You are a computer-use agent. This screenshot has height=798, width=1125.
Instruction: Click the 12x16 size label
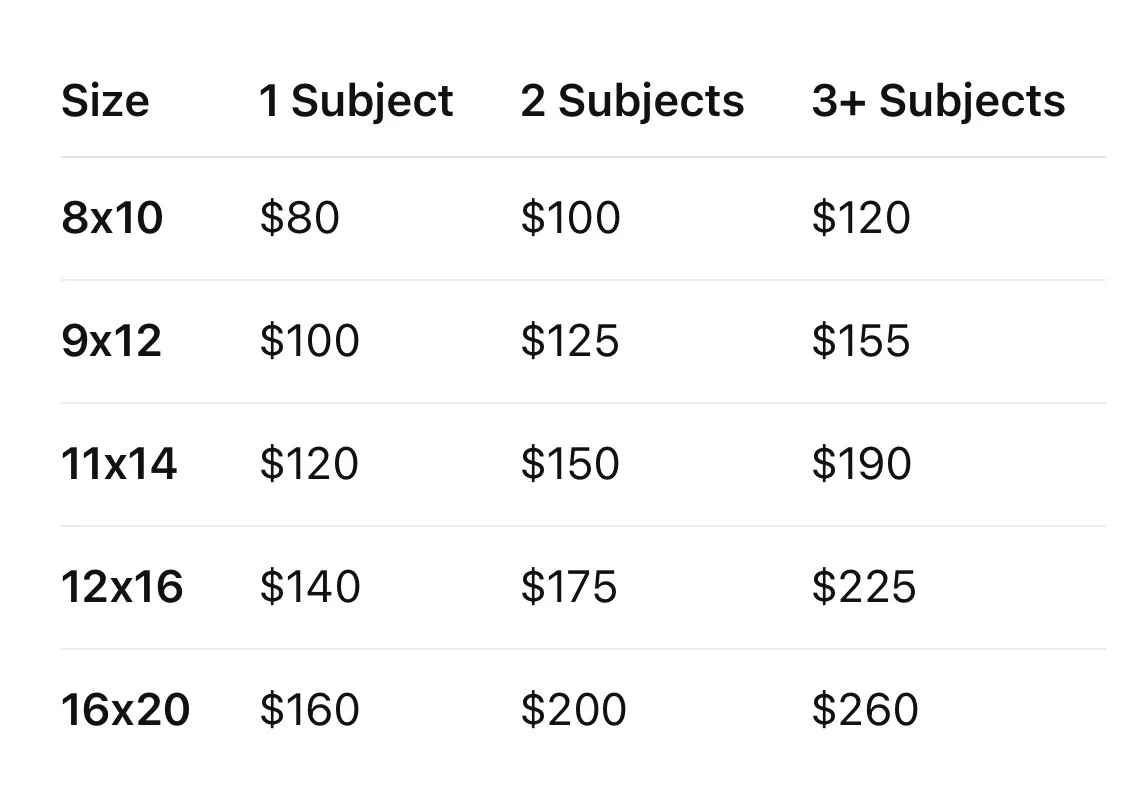click(123, 587)
